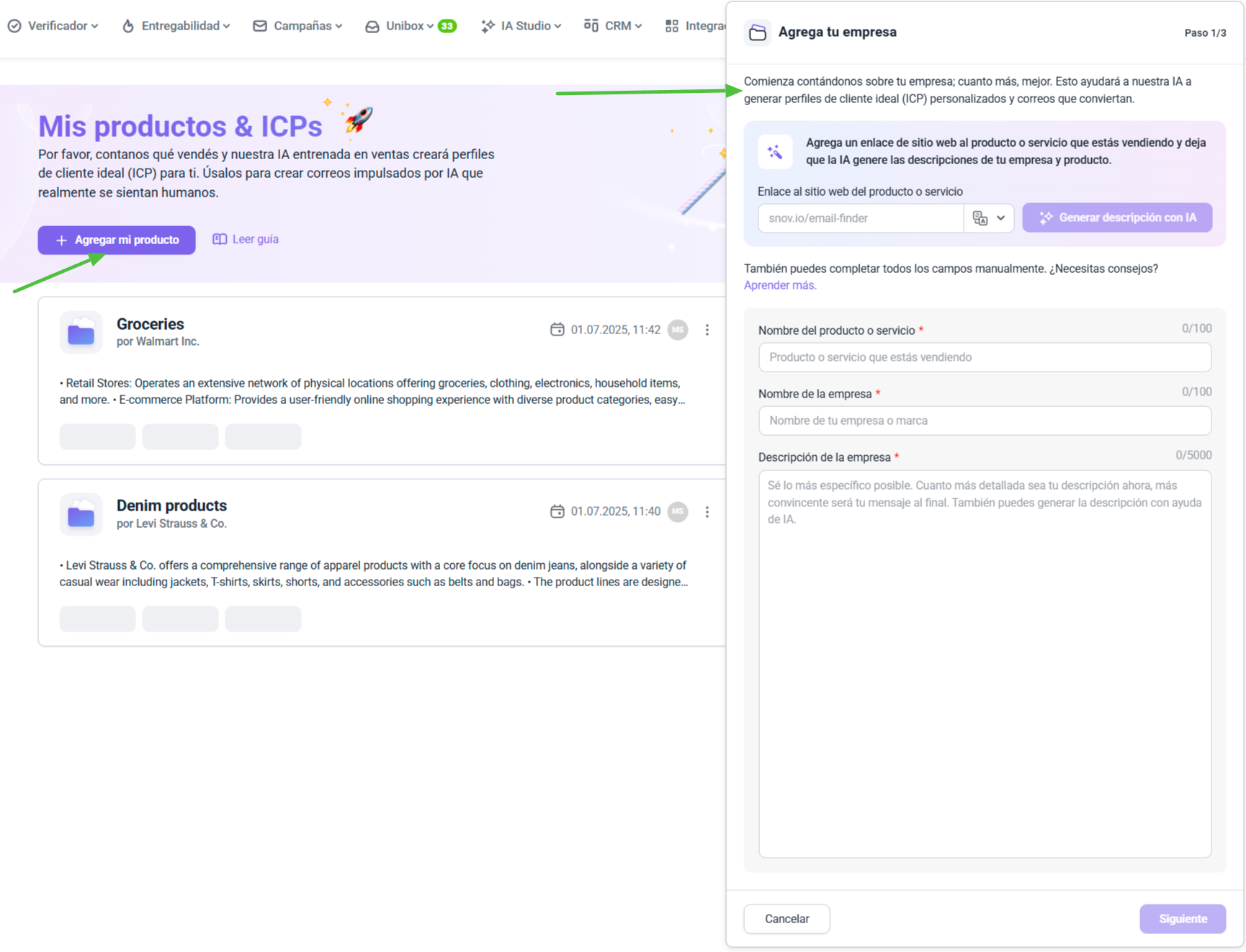Open the CRM menu

tap(613, 26)
